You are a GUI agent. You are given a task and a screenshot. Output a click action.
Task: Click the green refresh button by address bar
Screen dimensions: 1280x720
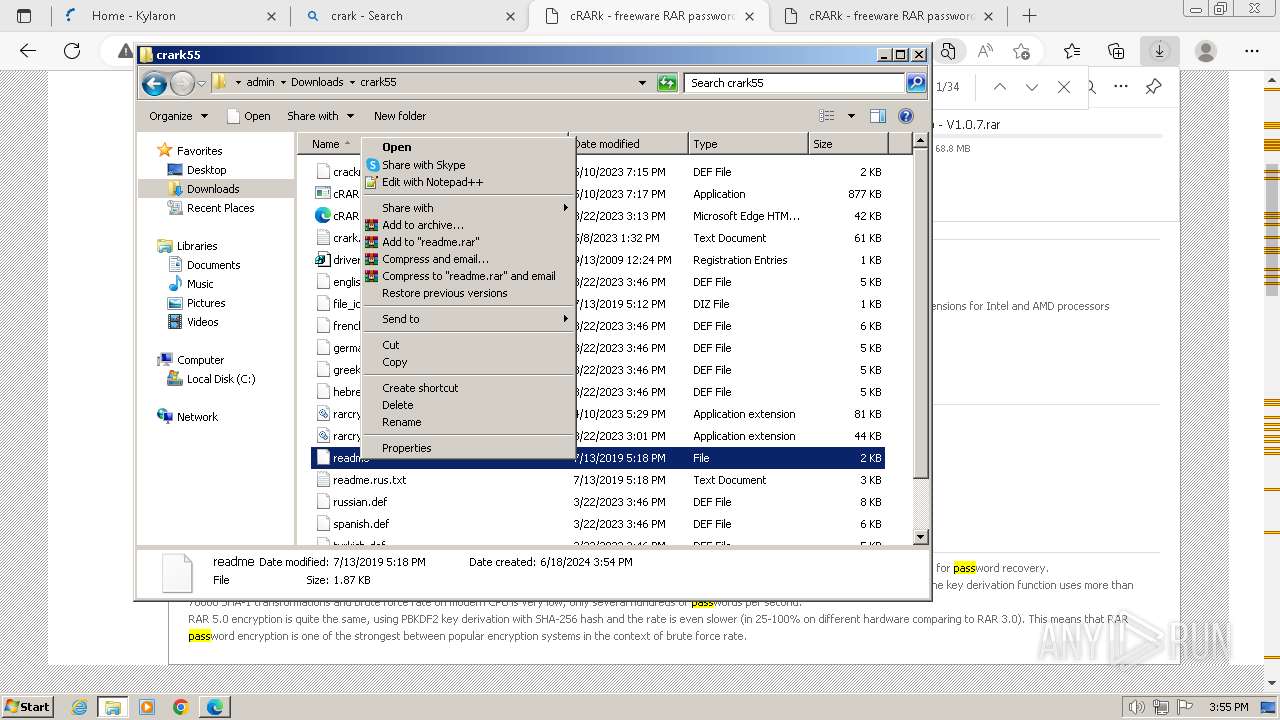tap(667, 83)
